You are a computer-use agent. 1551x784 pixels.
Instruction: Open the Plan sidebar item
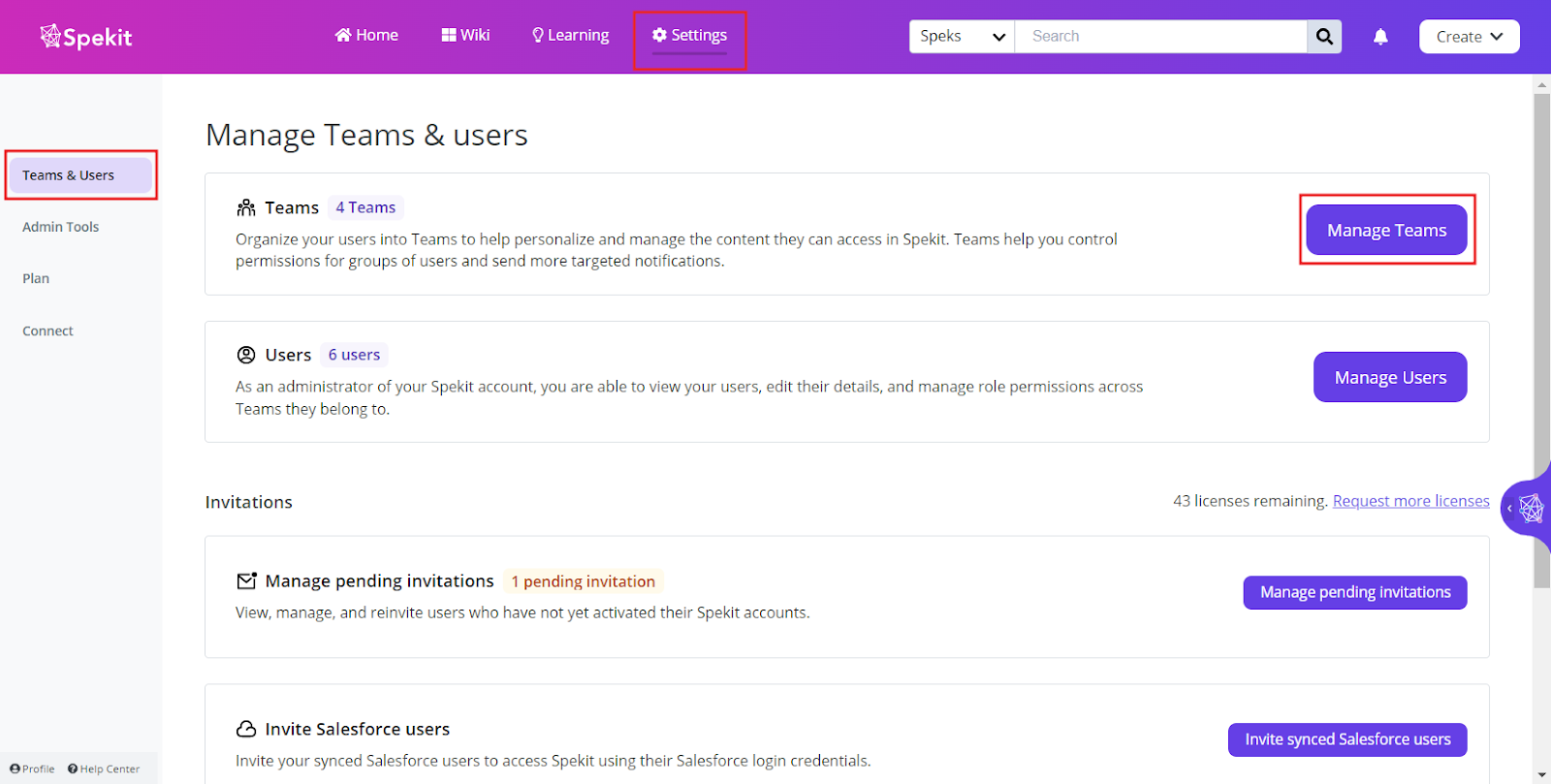36,278
